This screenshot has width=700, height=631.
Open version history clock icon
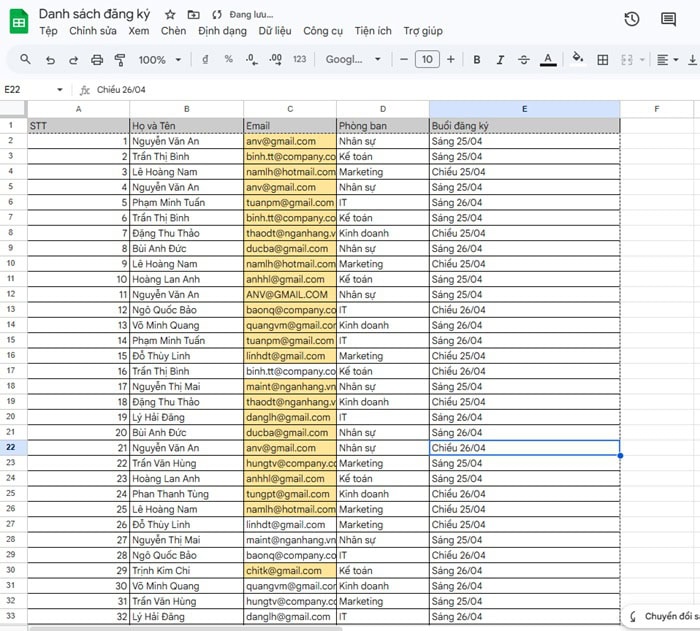pyautogui.click(x=631, y=19)
